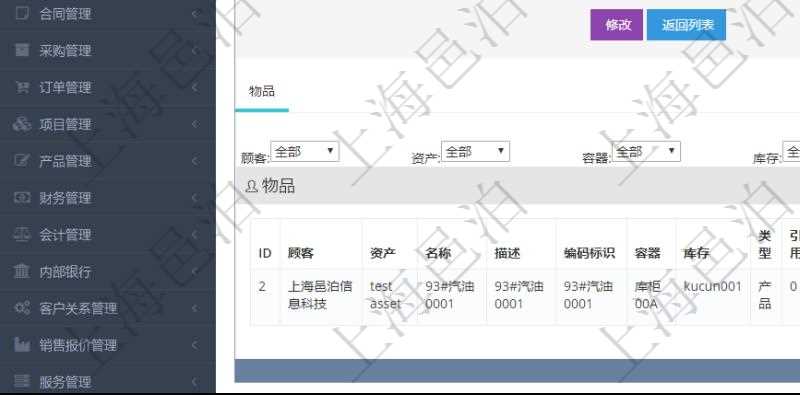This screenshot has height=395, width=800.
Task: Open the 资产 filter dropdown
Action: click(475, 152)
